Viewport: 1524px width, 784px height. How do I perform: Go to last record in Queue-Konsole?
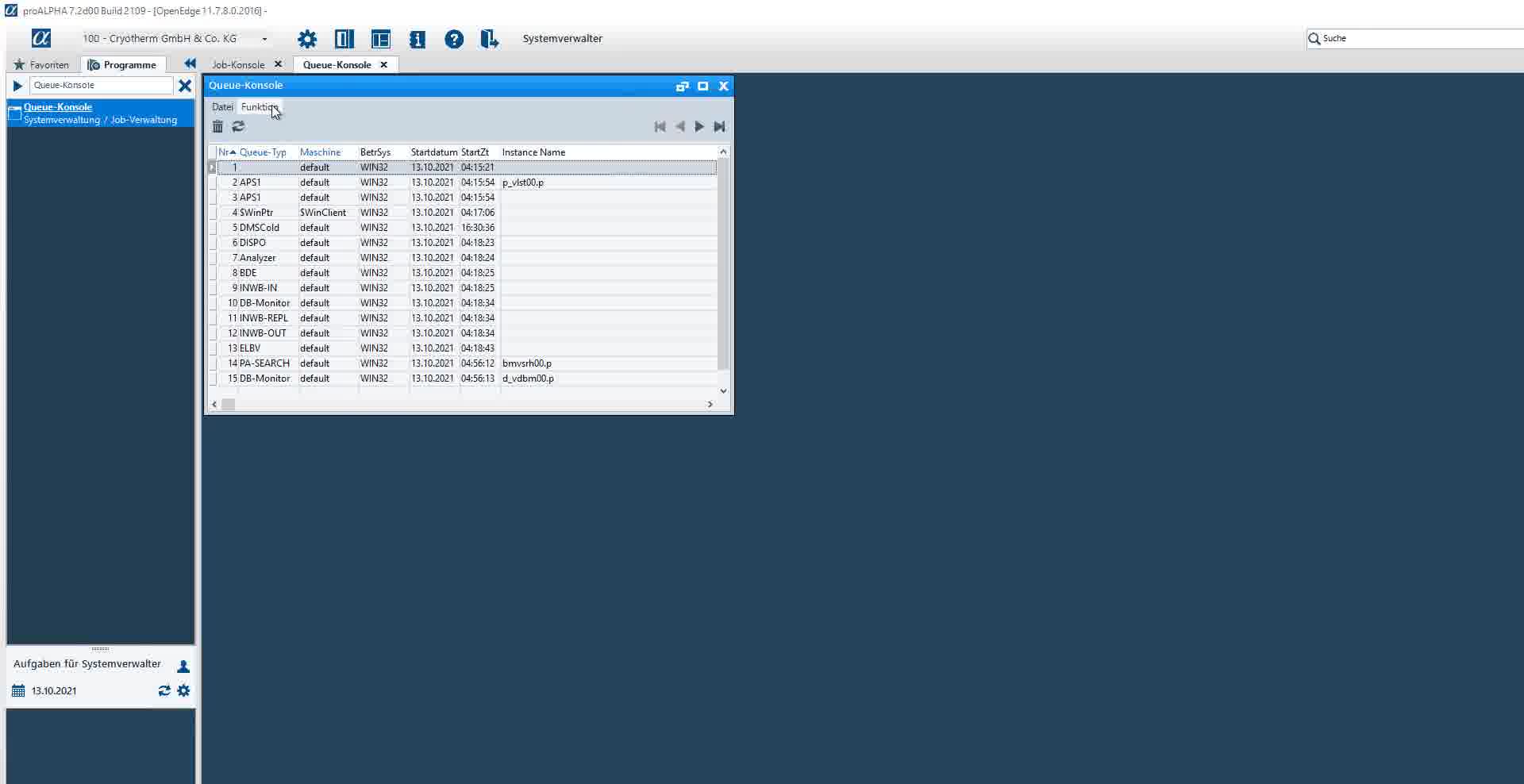(x=719, y=126)
